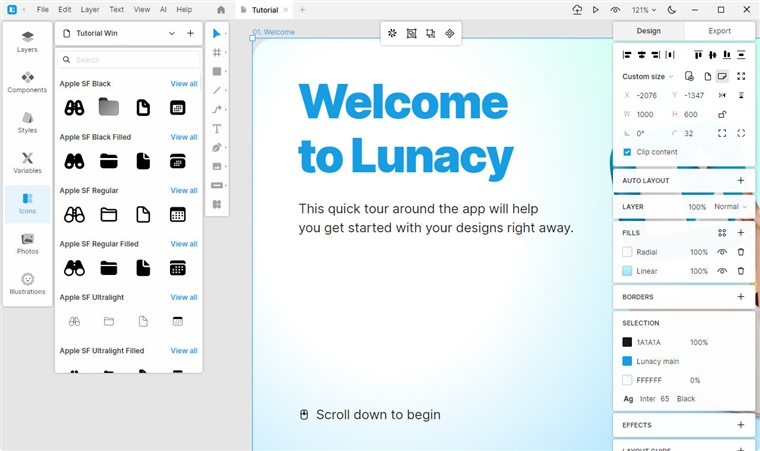Switch to the Export tab
This screenshot has width=760, height=451.
719,31
